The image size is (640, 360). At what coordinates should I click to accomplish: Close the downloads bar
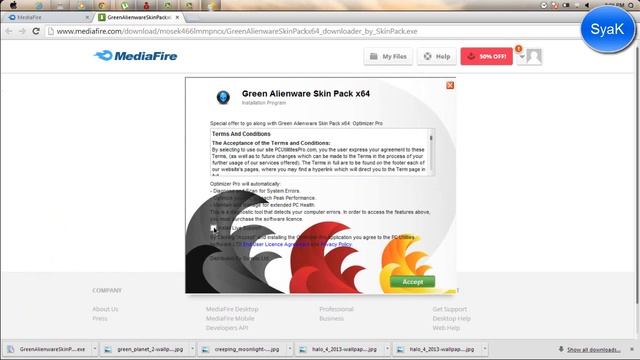tap(632, 349)
